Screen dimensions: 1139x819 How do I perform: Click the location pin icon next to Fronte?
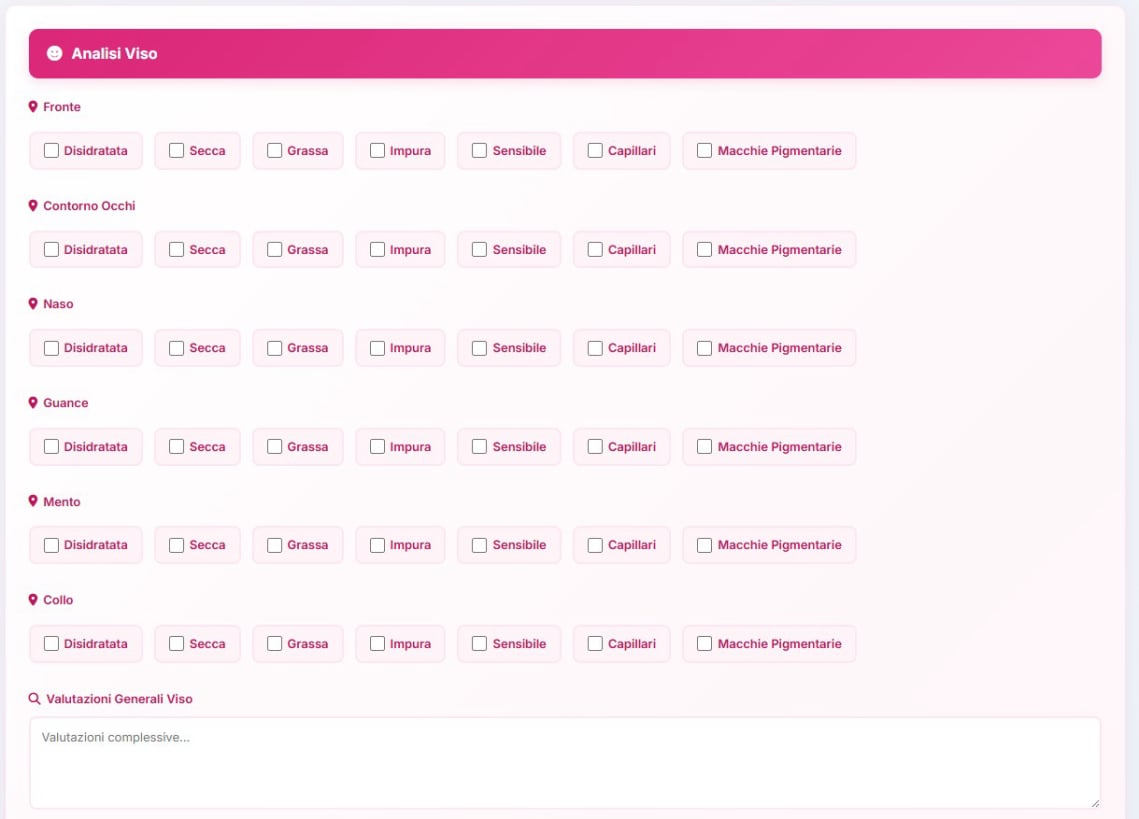click(33, 107)
